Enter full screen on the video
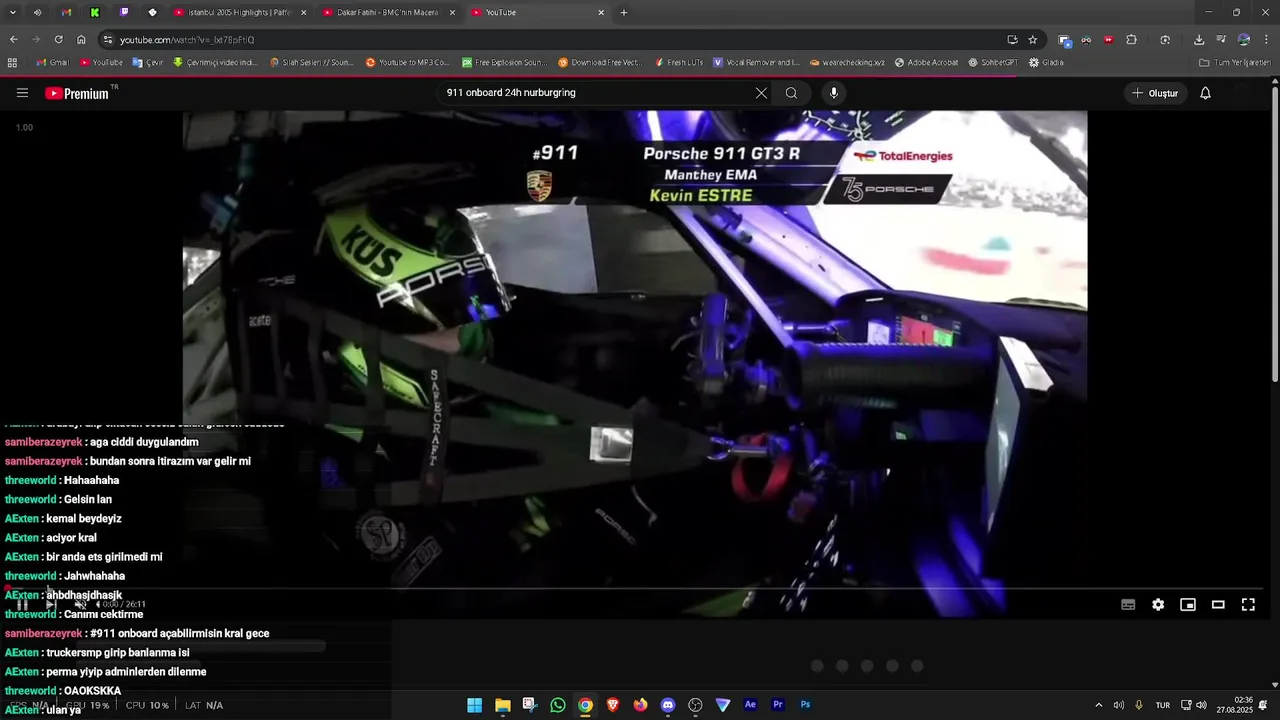This screenshot has height=720, width=1280. pyautogui.click(x=1248, y=604)
